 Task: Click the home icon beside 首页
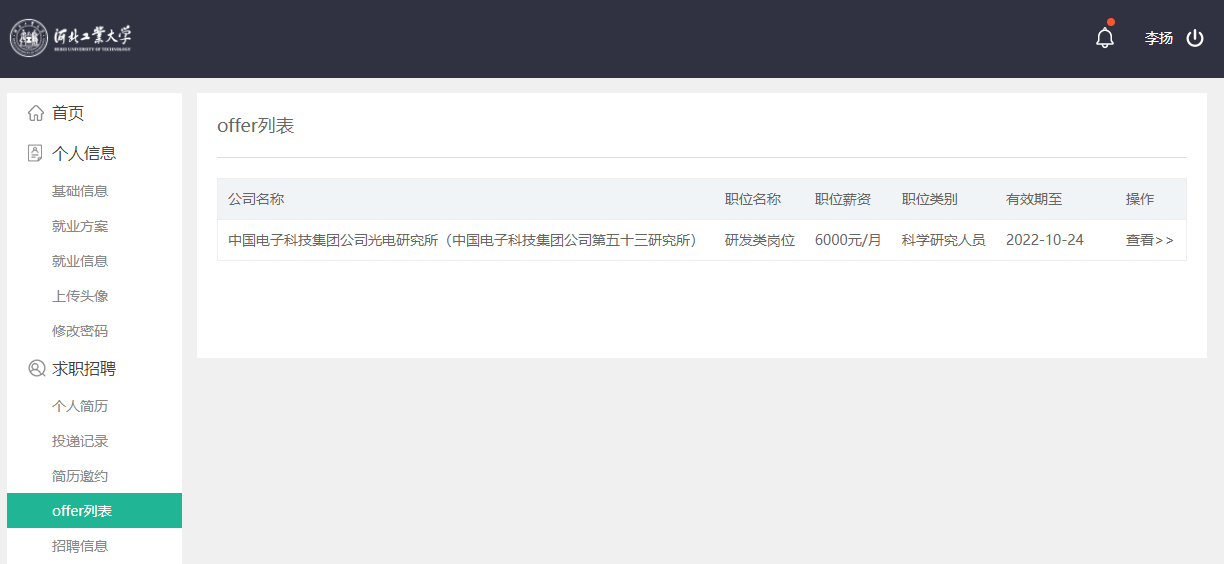pyautogui.click(x=36, y=113)
